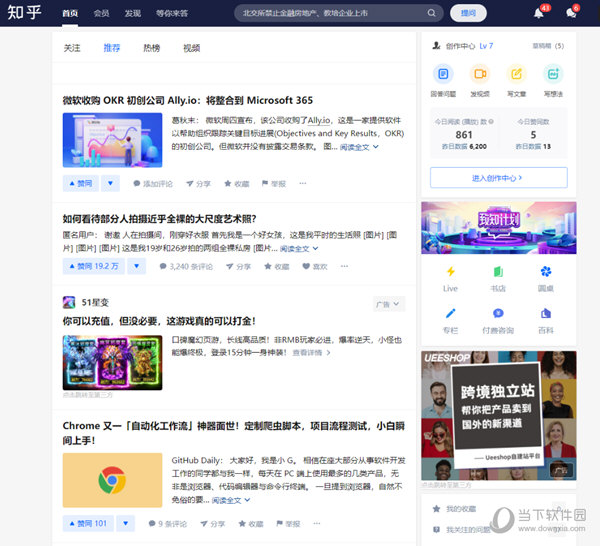Open the Chrome 自动化工作流 post title
Viewport: 600px width, 546px height.
[233, 433]
